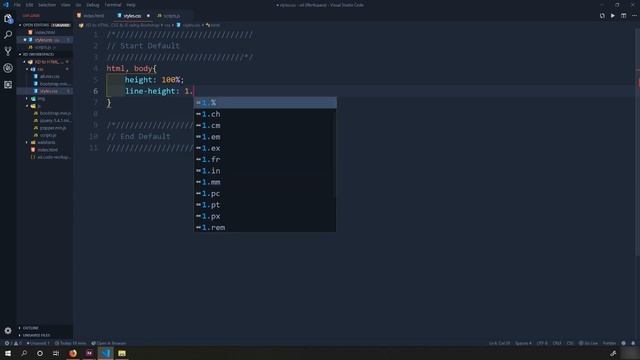640x360 pixels.
Task: Select script.js under Open Editors
Action: [43, 47]
